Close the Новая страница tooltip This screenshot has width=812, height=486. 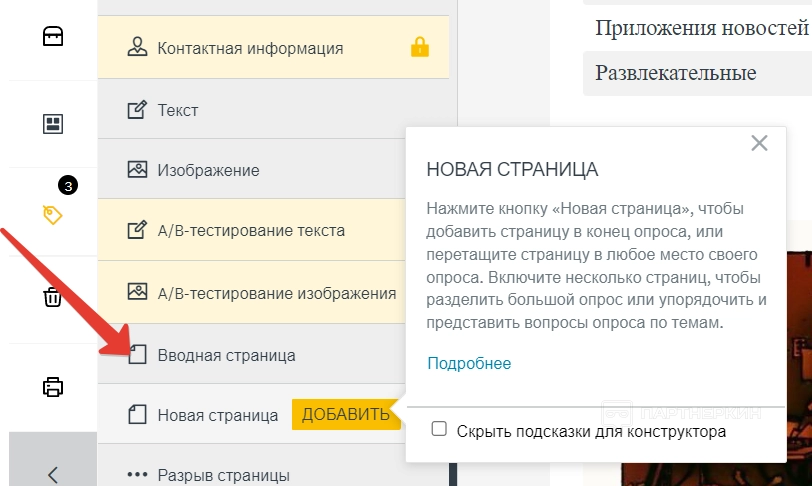coord(759,143)
